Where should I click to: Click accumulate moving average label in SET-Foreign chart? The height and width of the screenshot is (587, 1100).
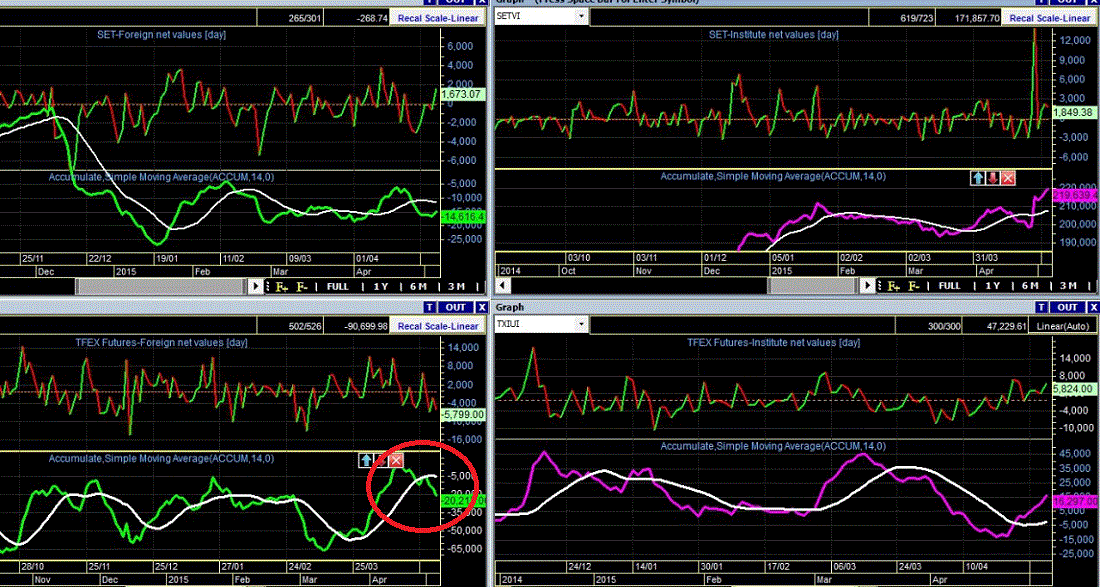(161, 177)
